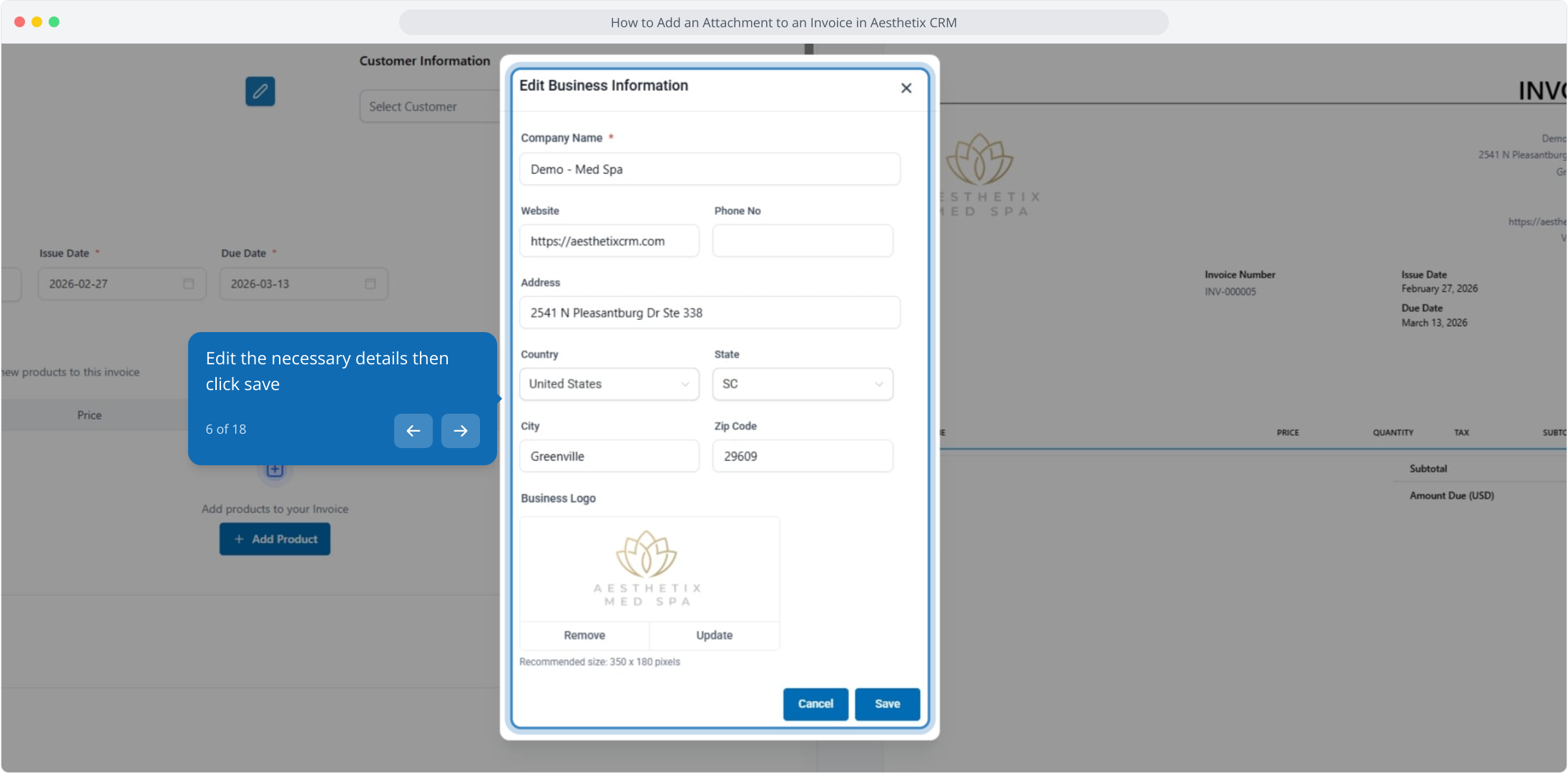Expand the Country dropdown
Image resolution: width=1568 pixels, height=773 pixels.
click(609, 384)
